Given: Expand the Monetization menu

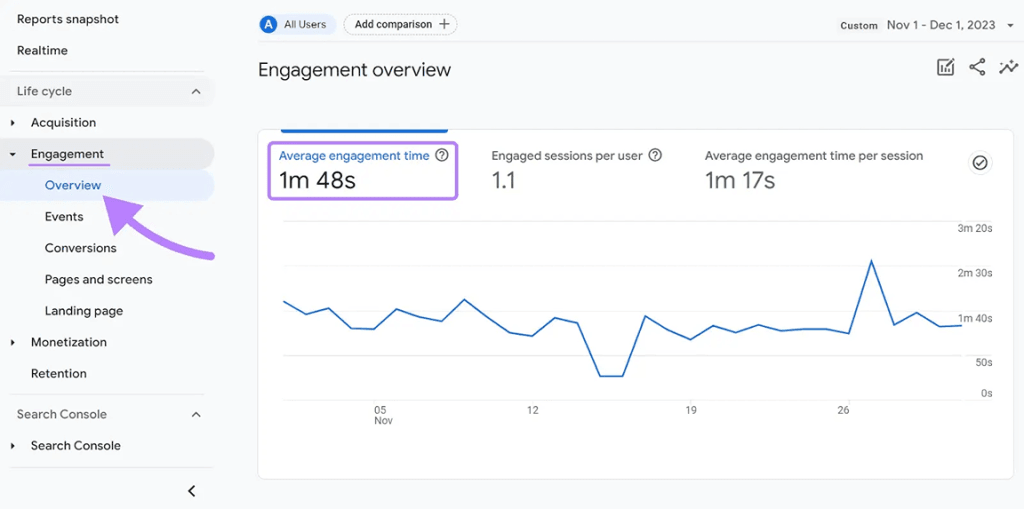Looking at the screenshot, I should [13, 343].
